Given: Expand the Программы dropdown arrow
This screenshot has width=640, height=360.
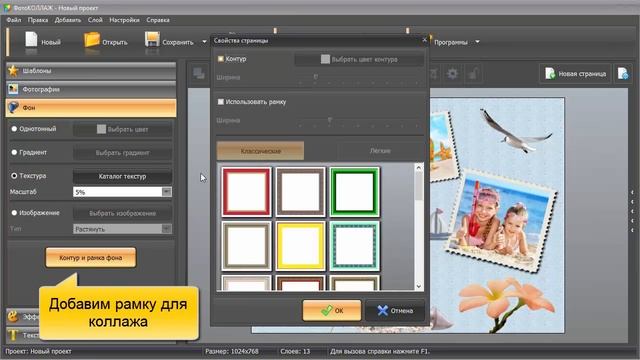Looking at the screenshot, I should pyautogui.click(x=477, y=42).
